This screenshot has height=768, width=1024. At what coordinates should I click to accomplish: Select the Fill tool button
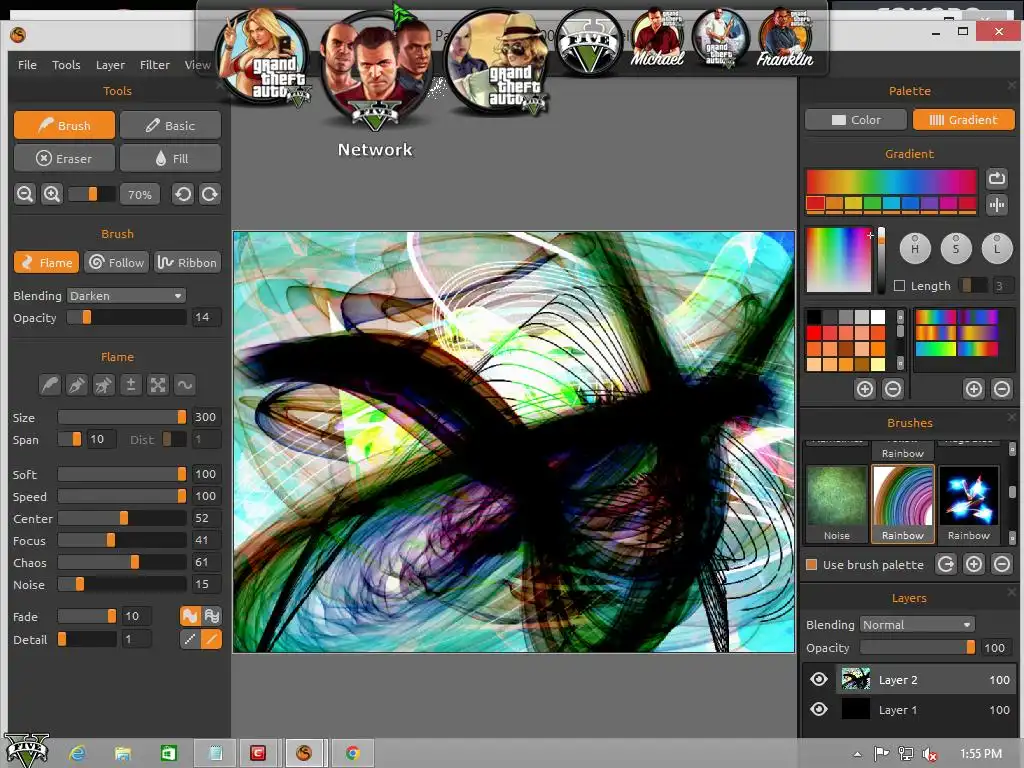click(x=170, y=158)
